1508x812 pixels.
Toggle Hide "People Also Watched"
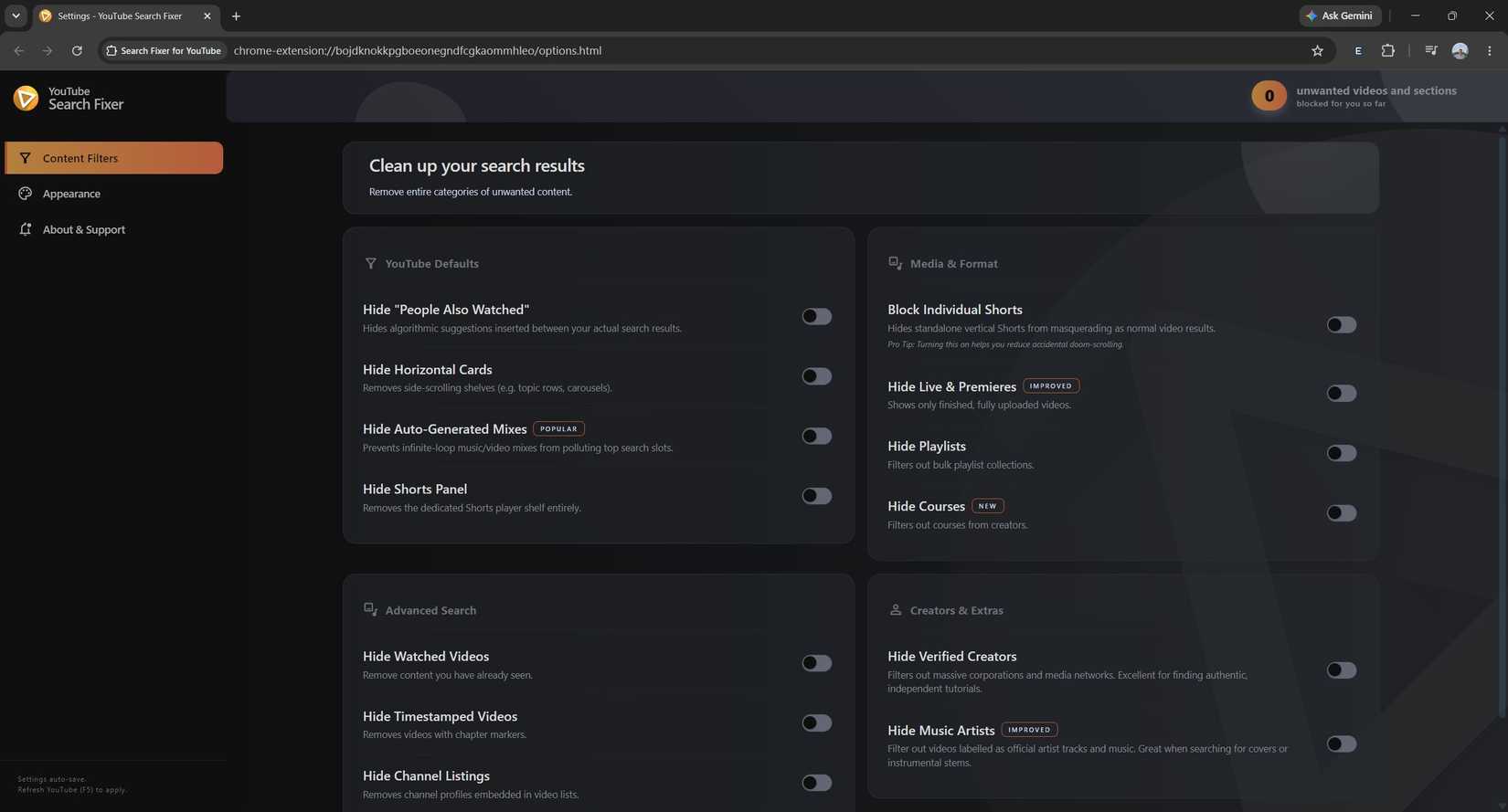click(x=816, y=317)
